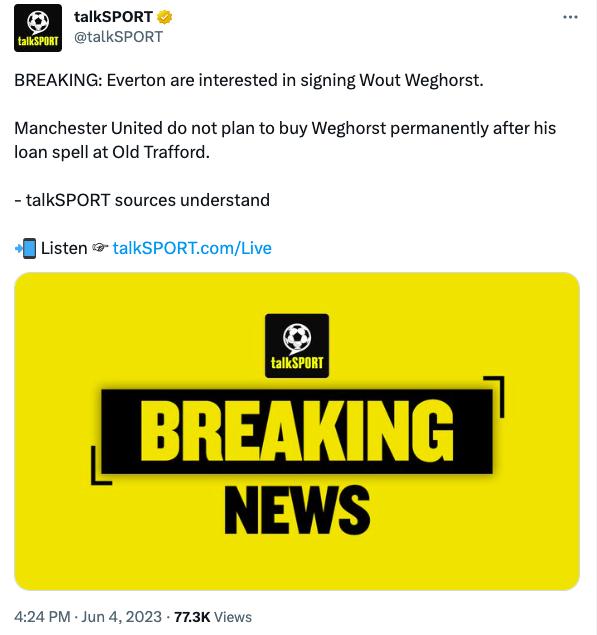Click the NEWS text in the yellow image

click(x=297, y=510)
